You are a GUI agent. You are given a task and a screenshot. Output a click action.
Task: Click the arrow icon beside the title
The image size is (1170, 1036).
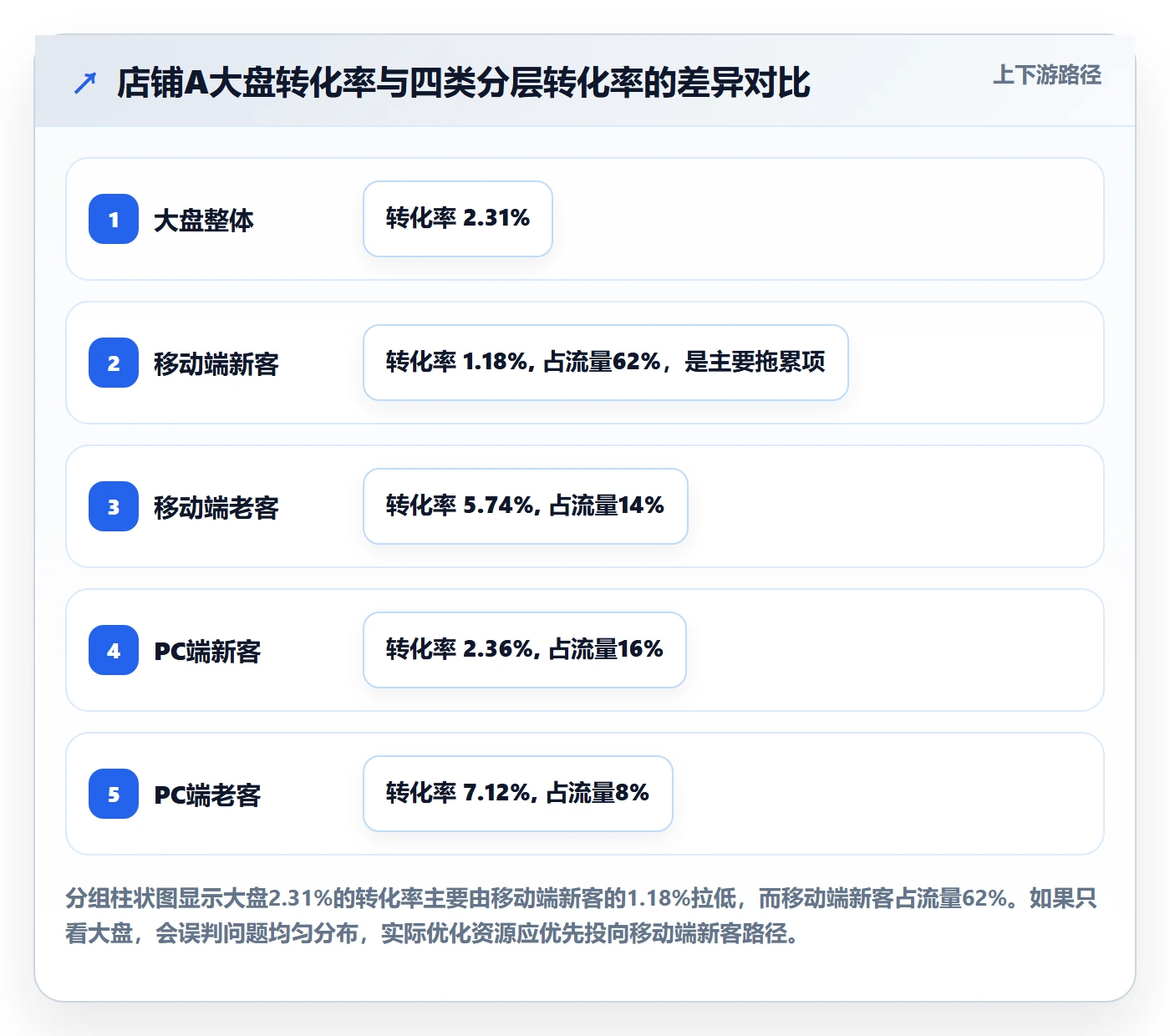(x=85, y=83)
